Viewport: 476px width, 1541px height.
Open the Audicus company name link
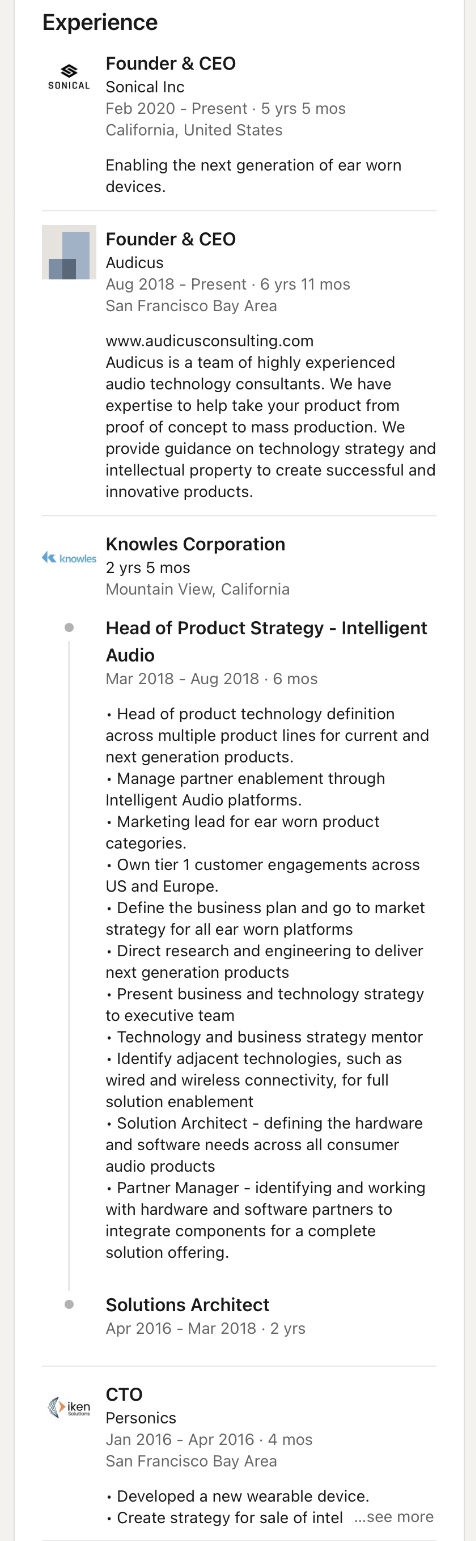135,263
